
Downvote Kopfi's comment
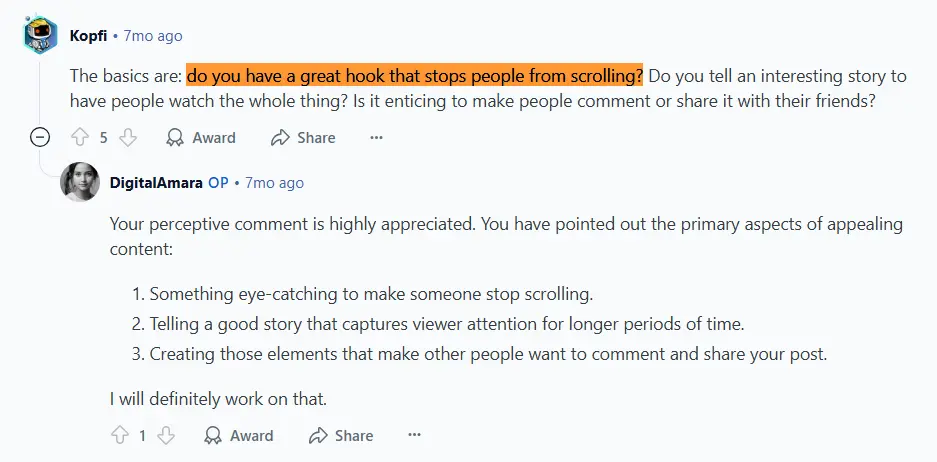127,137
